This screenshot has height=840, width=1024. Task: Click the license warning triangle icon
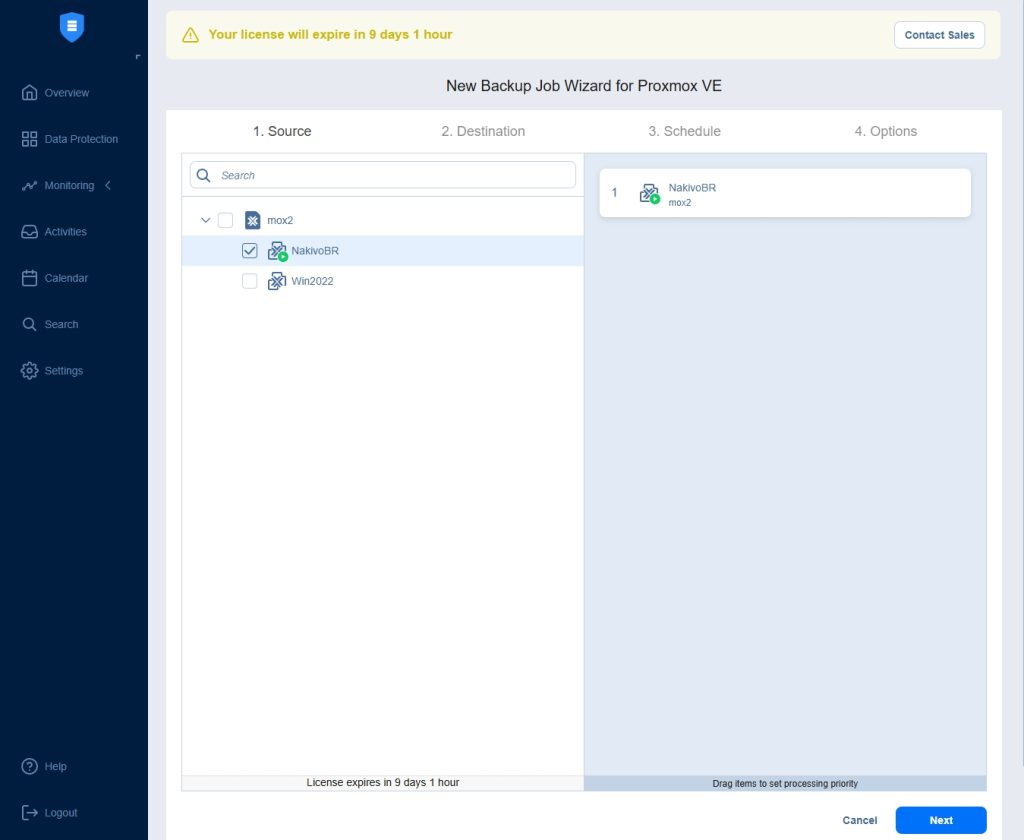[191, 35]
